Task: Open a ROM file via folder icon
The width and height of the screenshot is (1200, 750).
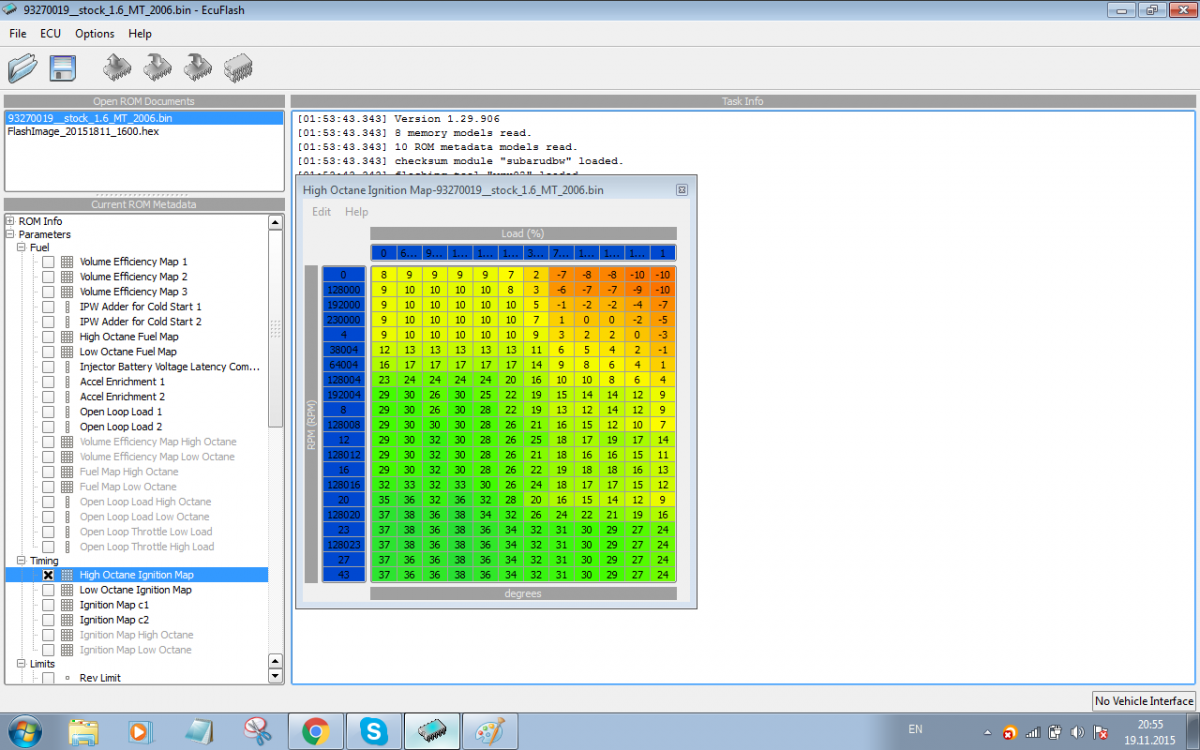Action: 22,68
